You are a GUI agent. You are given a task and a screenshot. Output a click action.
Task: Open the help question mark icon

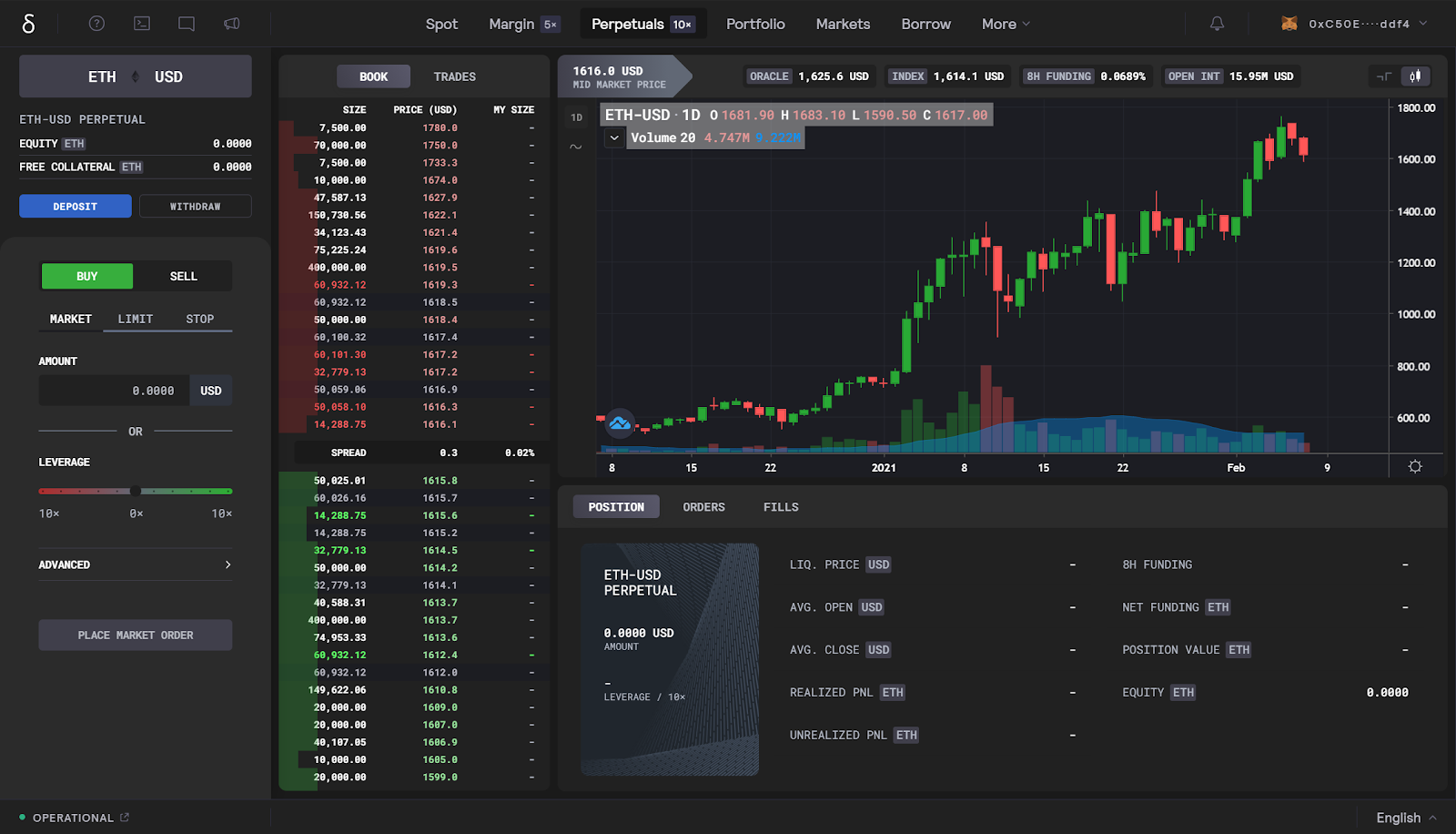coord(96,24)
